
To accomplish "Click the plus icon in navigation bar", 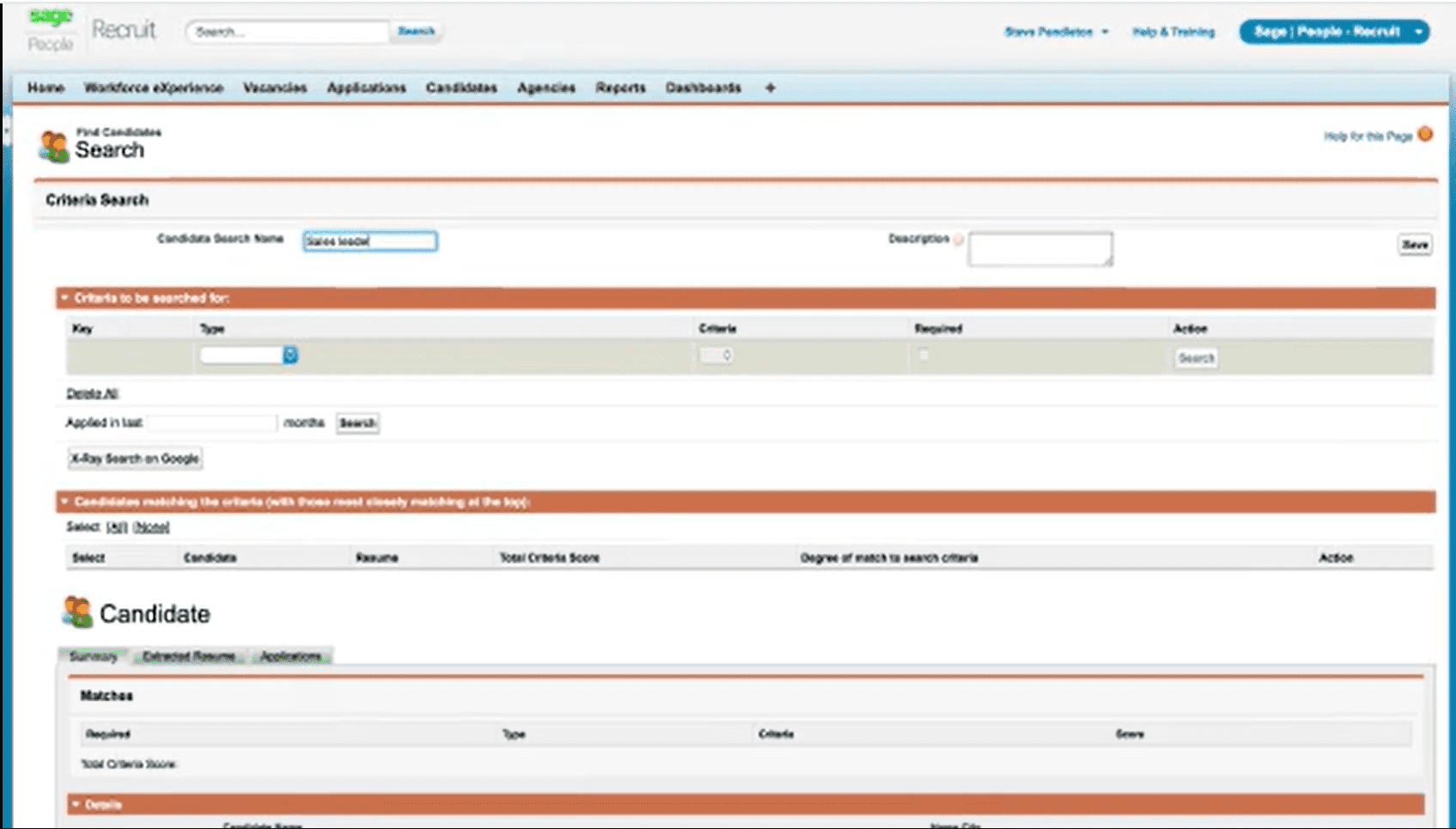I will point(770,88).
